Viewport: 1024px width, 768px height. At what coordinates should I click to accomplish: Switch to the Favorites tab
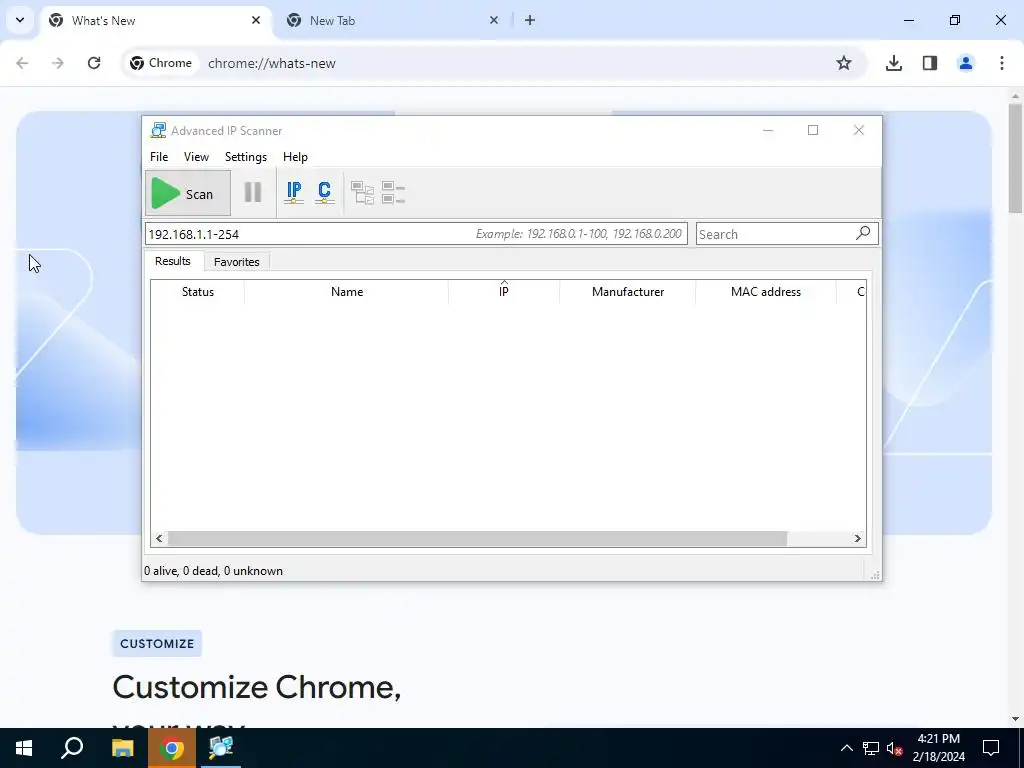[236, 261]
